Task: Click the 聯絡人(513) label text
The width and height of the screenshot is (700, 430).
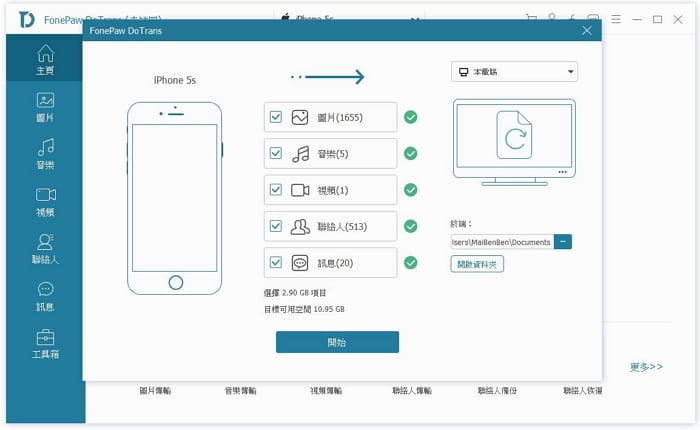Action: point(342,227)
